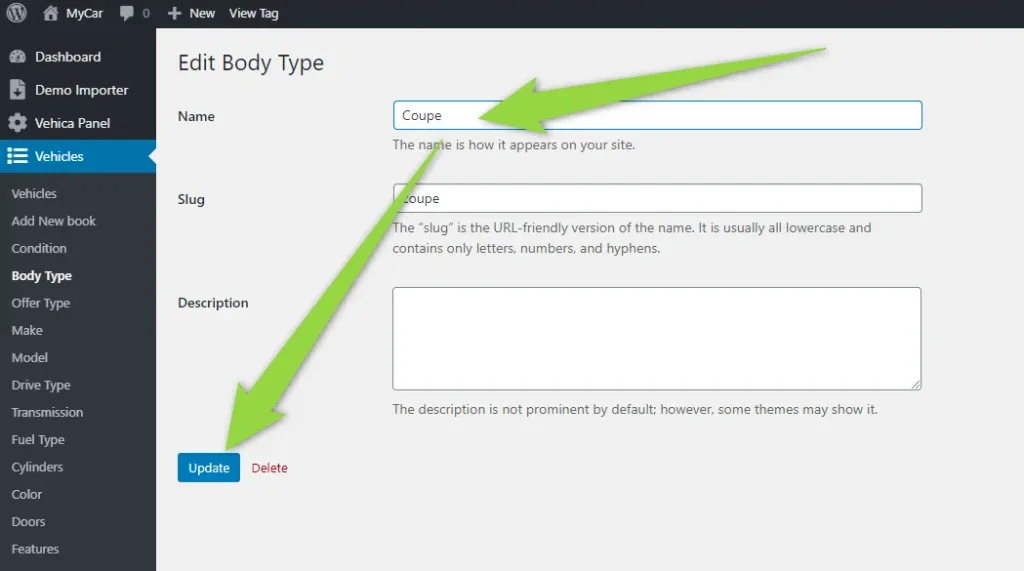This screenshot has height=571, width=1024.
Task: Open Demo Importer menu item
Action: (x=82, y=90)
